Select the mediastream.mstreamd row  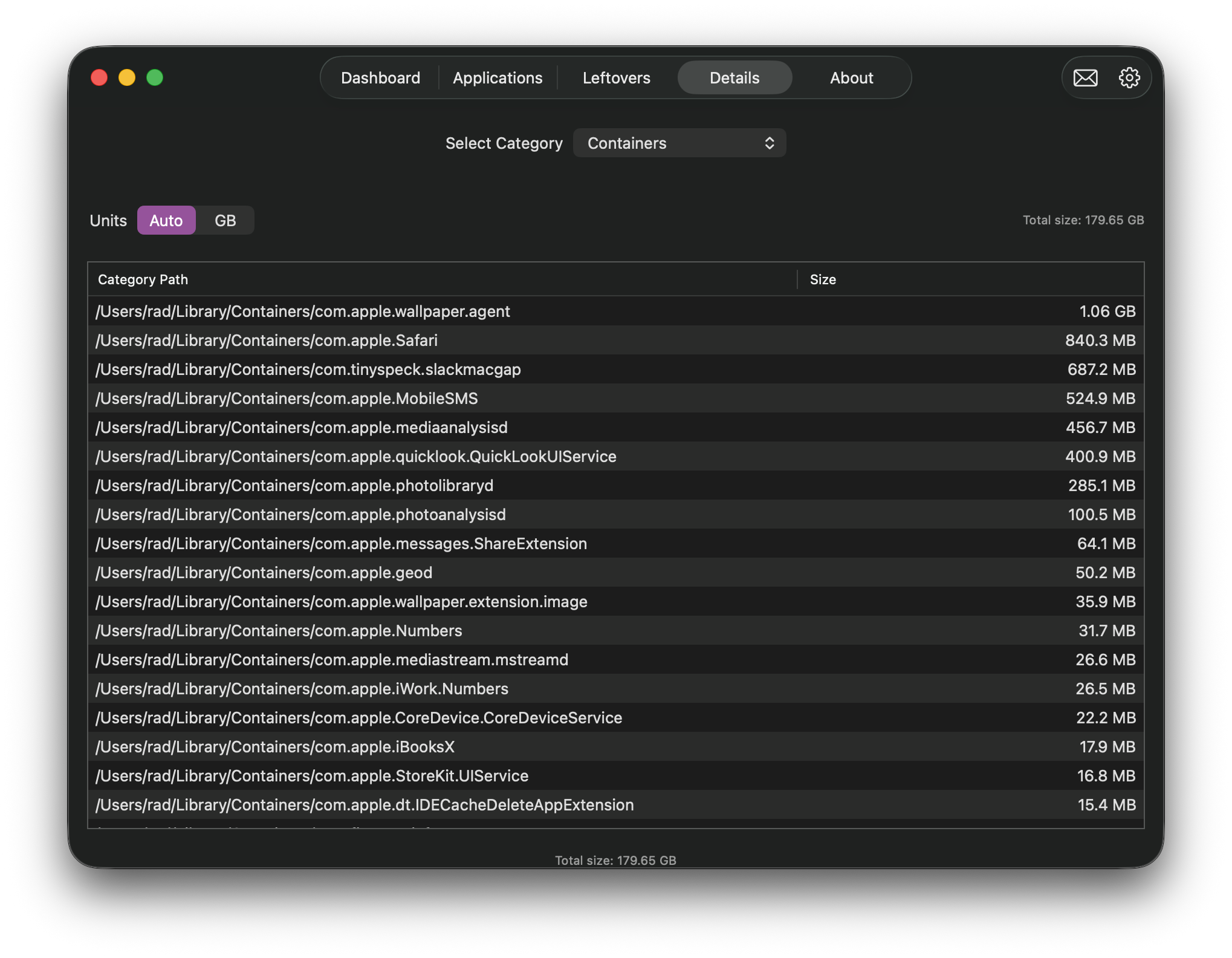[615, 660]
